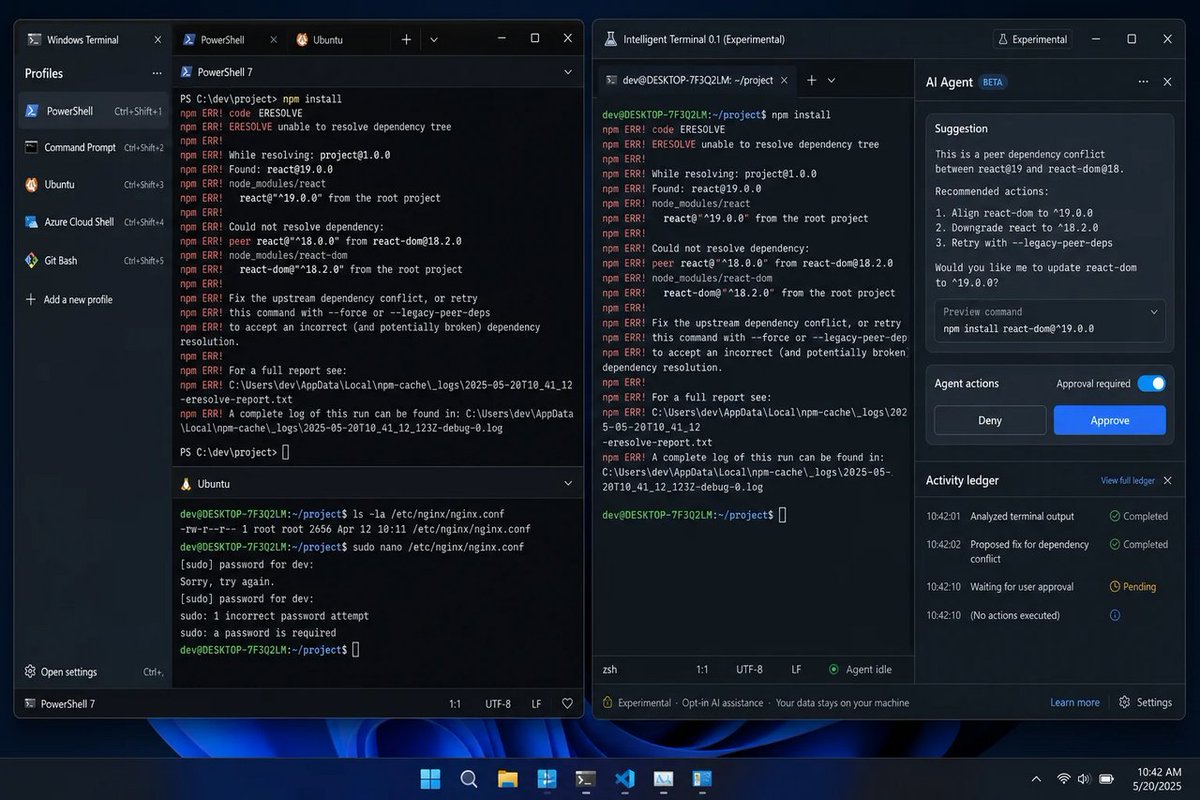Toggle the Approval required switch
The image size is (1200, 800).
1152,383
